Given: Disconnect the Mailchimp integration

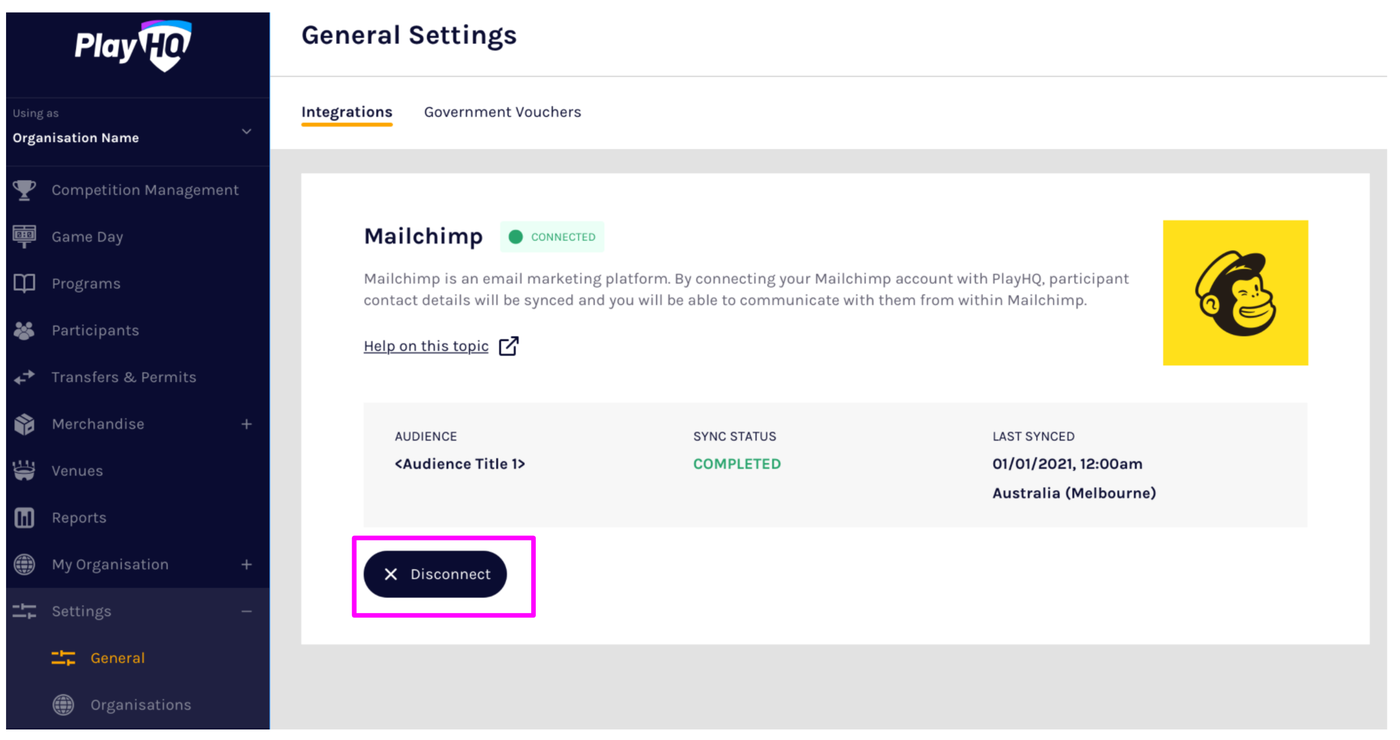Looking at the screenshot, I should [435, 574].
